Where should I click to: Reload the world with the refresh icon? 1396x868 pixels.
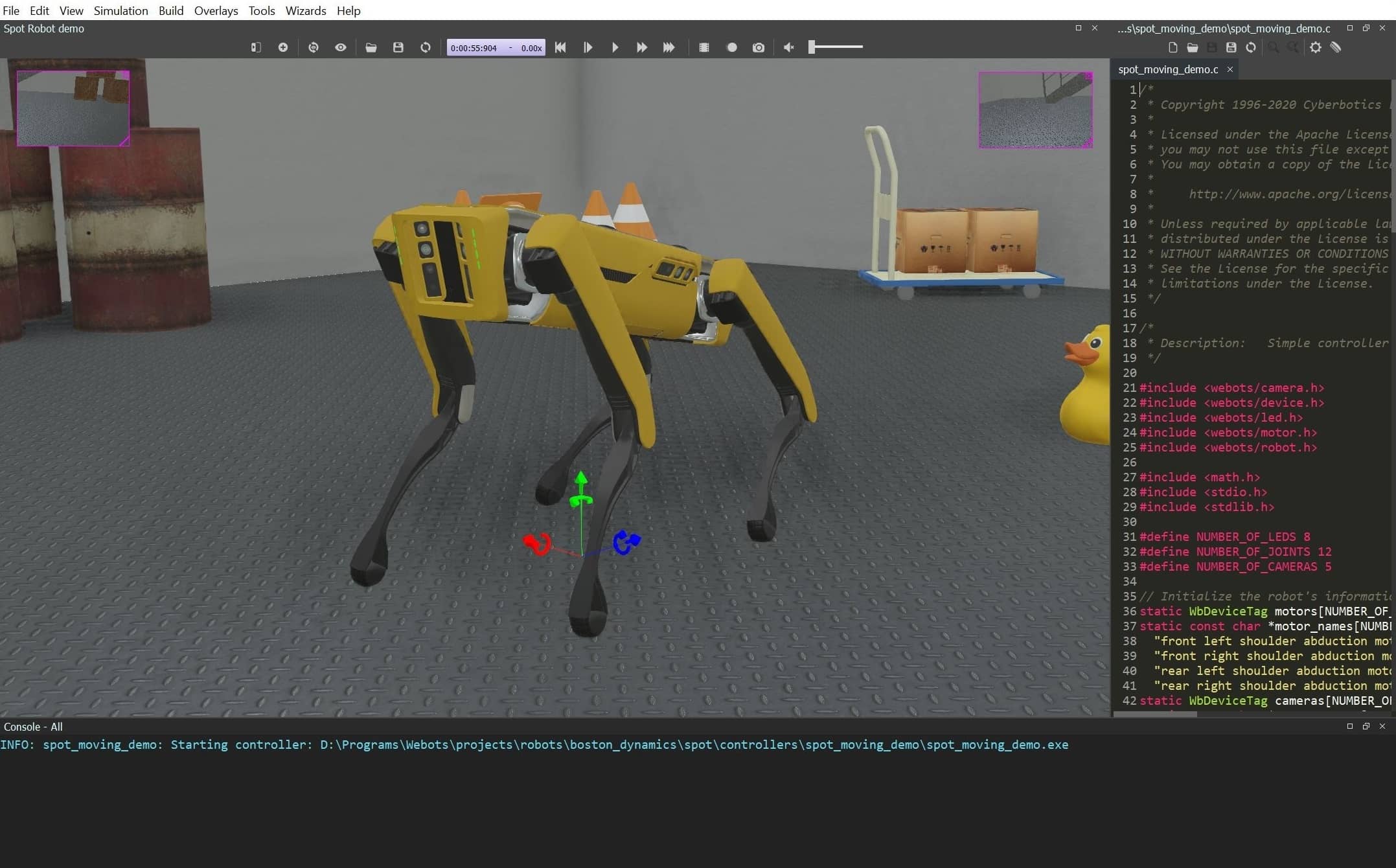click(x=426, y=47)
